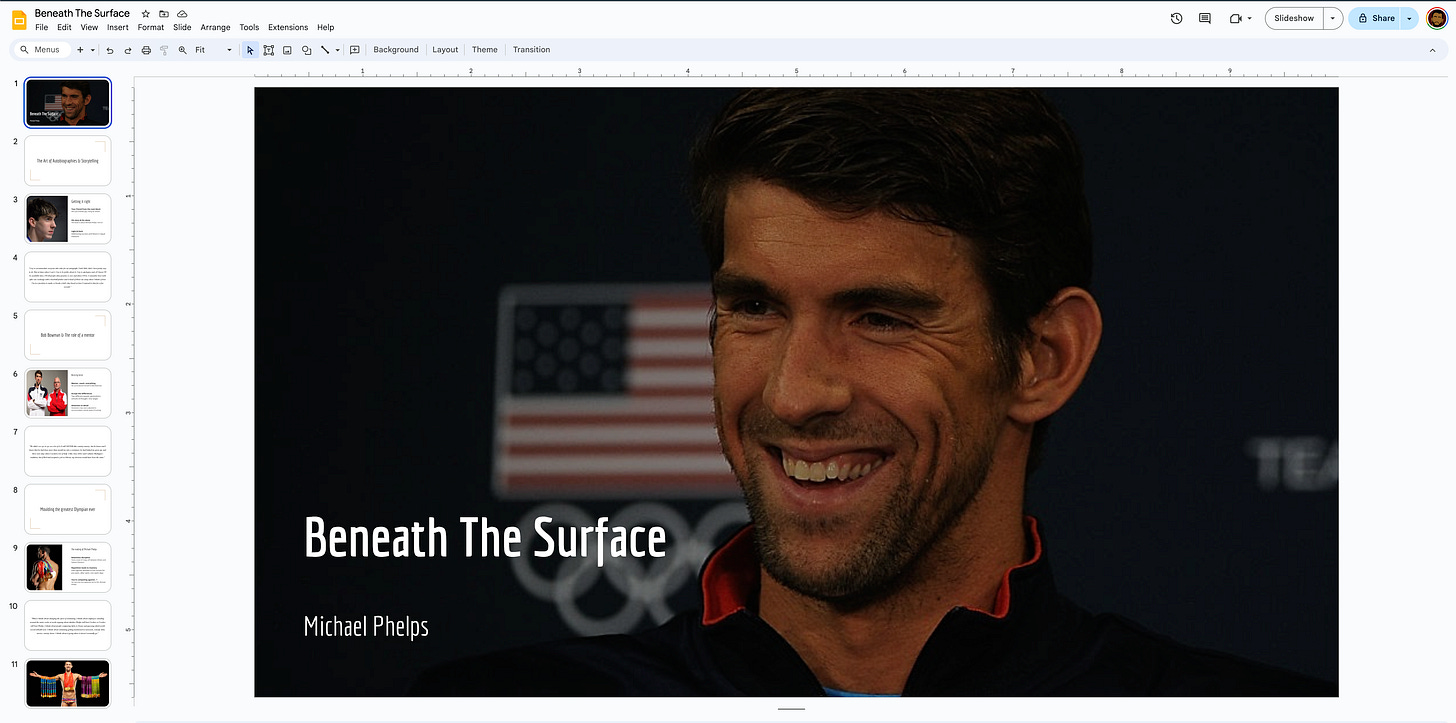Screen dimensions: 1456x723
Task: Click the Transition button
Action: pyautogui.click(x=532, y=50)
